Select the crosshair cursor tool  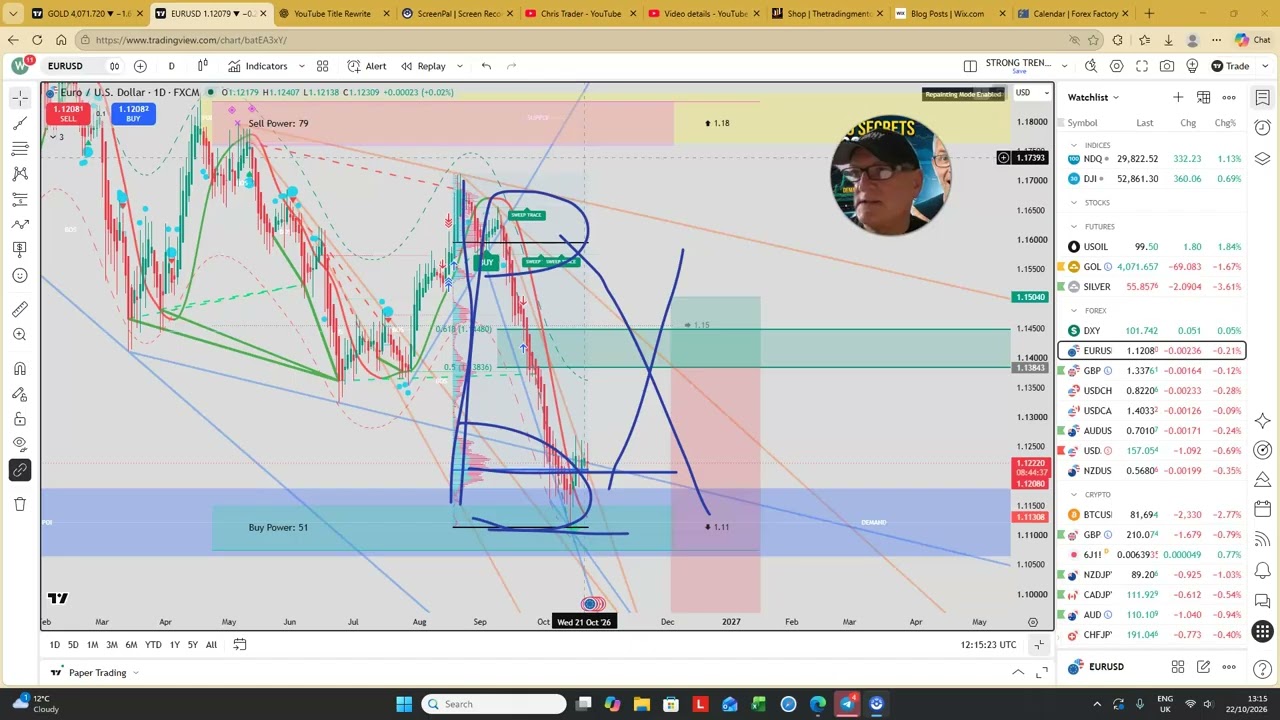pos(20,98)
